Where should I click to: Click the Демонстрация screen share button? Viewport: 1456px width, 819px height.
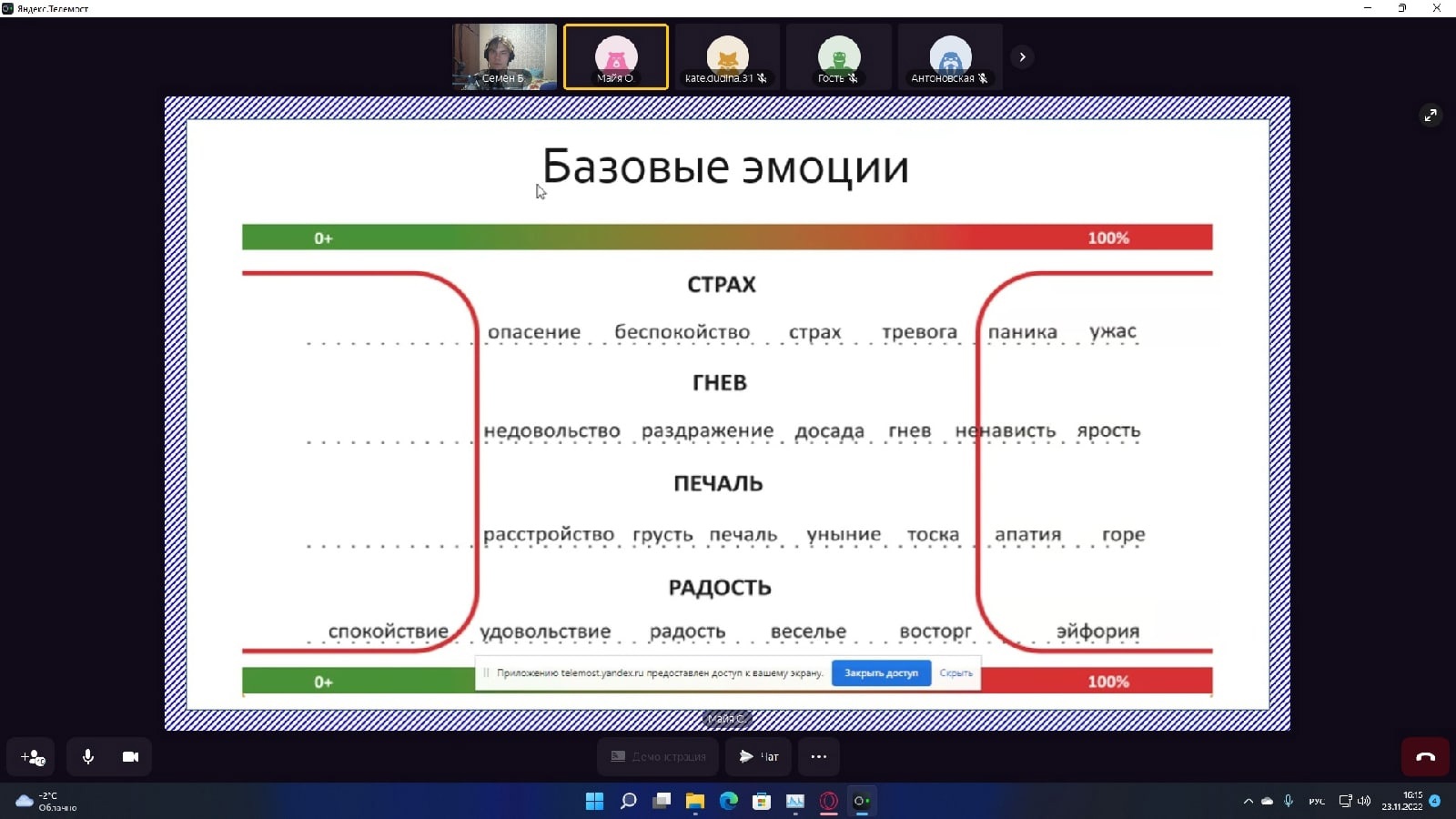point(658,756)
